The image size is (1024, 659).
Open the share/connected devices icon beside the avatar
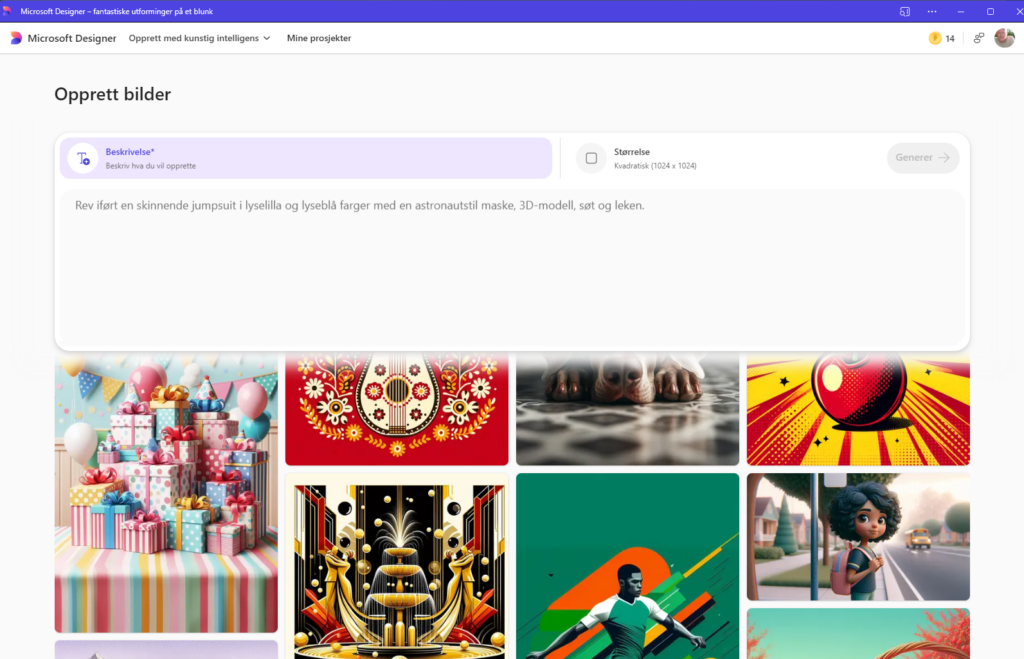tap(978, 38)
